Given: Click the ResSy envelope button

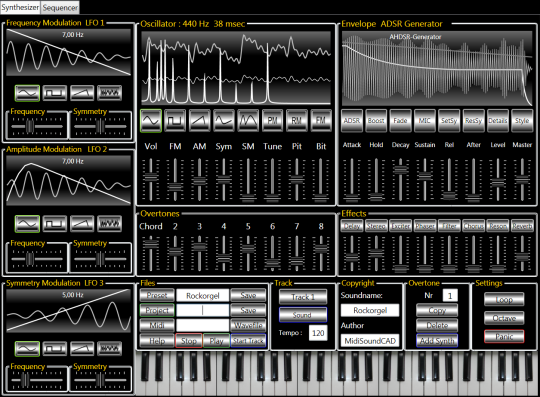Looking at the screenshot, I should pos(474,121).
